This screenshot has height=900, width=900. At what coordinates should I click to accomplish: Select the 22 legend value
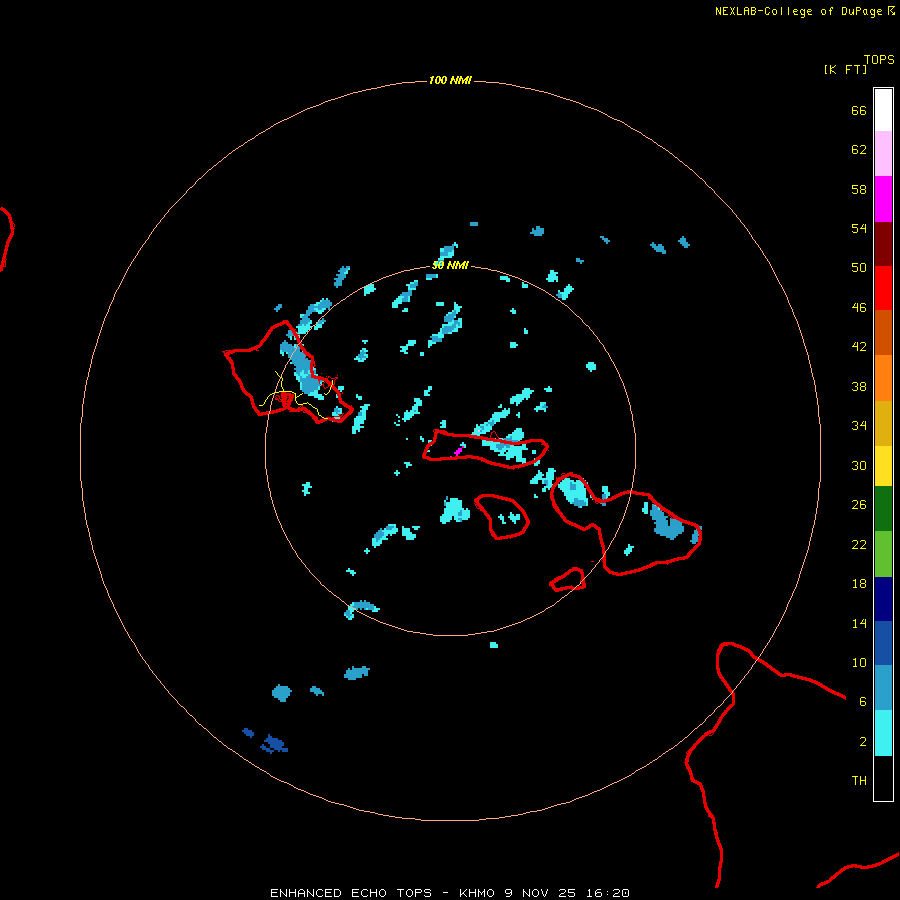[859, 544]
